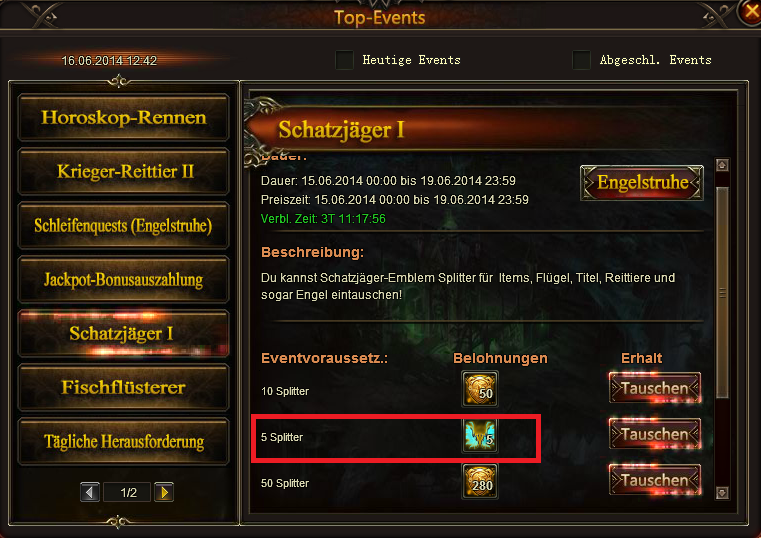Open the Jackpot-Bonusauszahlung event
761x538 pixels.
(x=123, y=279)
